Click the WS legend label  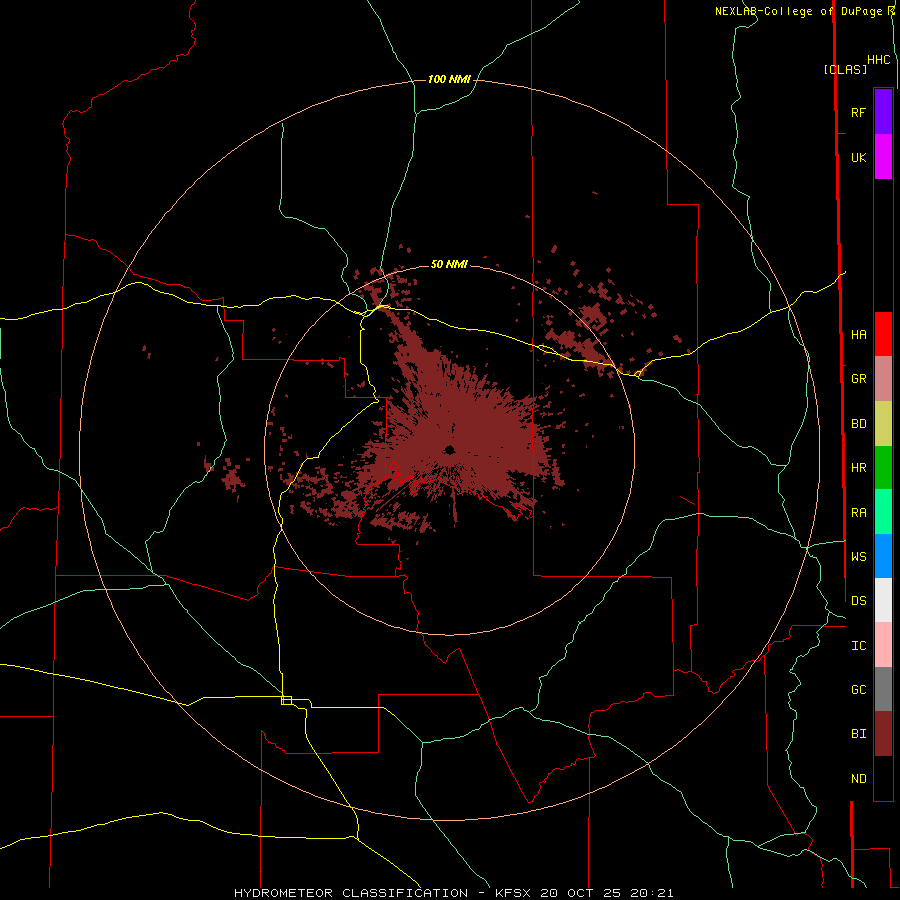(x=858, y=556)
